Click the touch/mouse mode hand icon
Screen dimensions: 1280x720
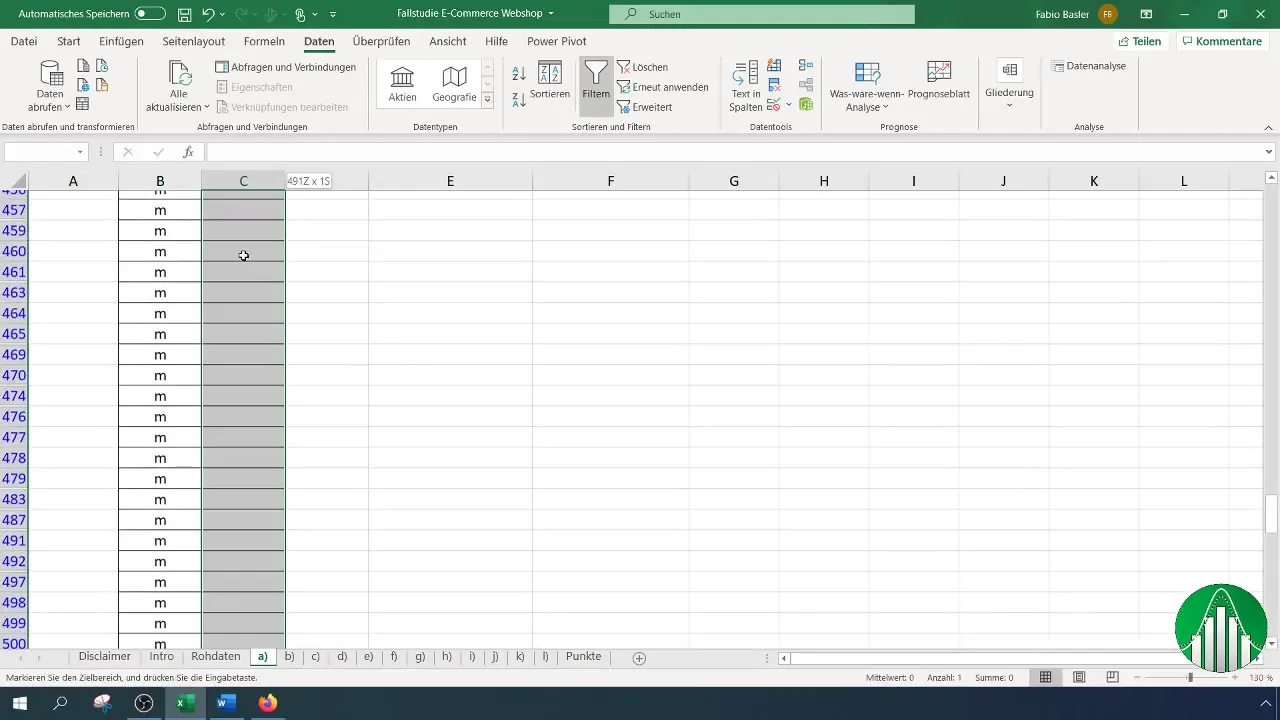299,15
